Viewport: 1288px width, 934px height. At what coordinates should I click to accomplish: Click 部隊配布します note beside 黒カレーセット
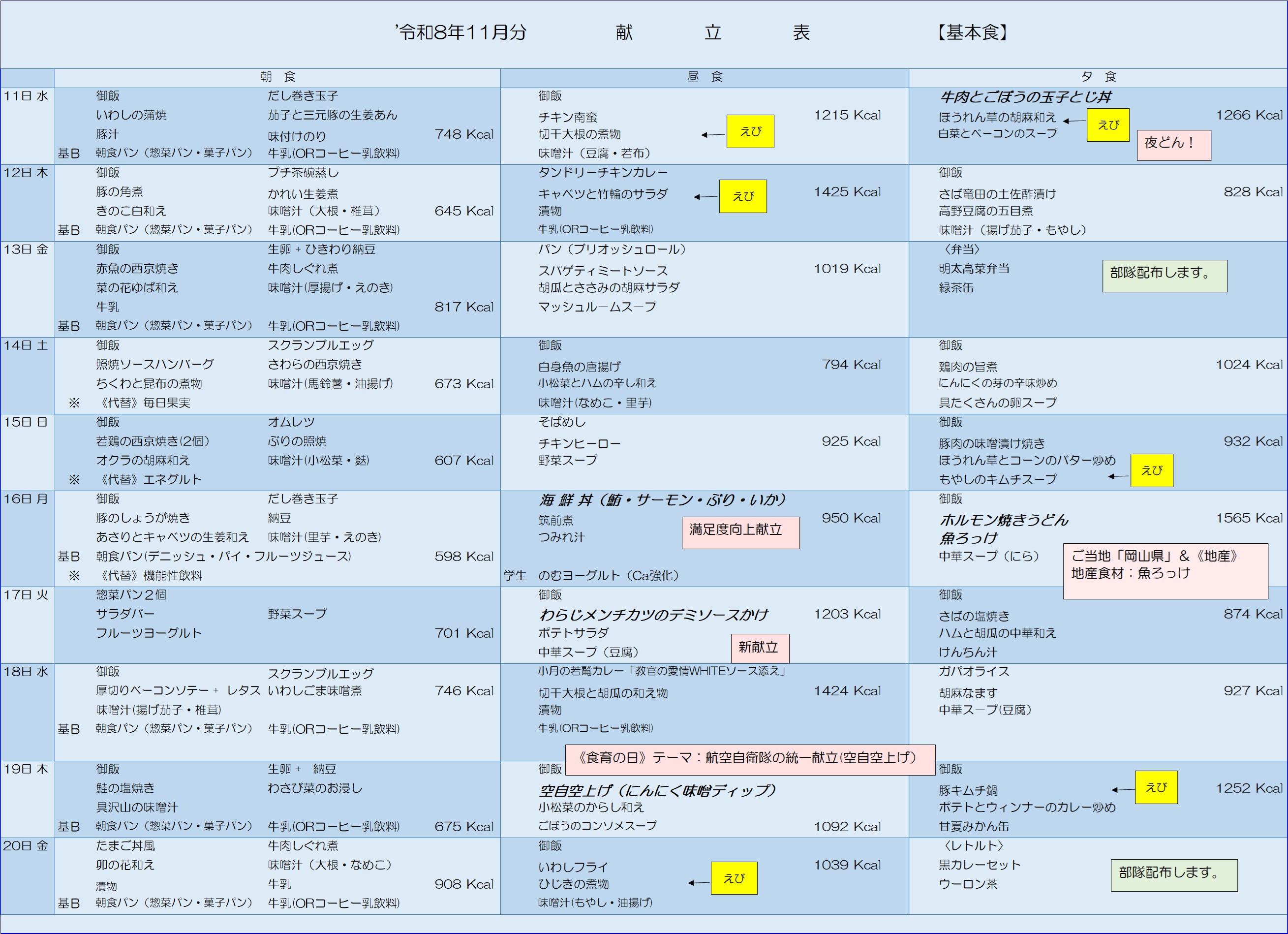click(x=1174, y=875)
